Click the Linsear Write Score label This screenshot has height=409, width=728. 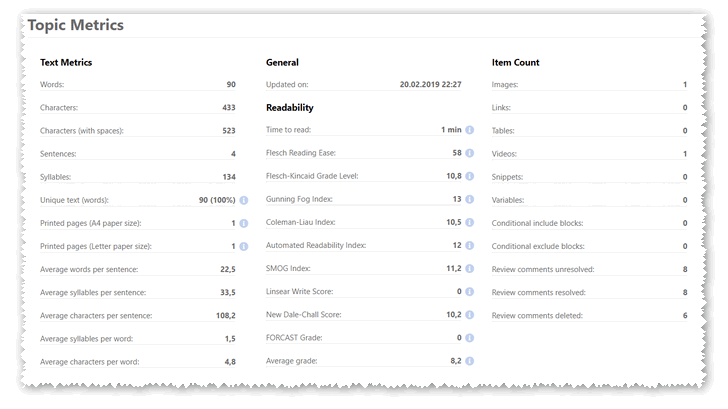coord(299,292)
